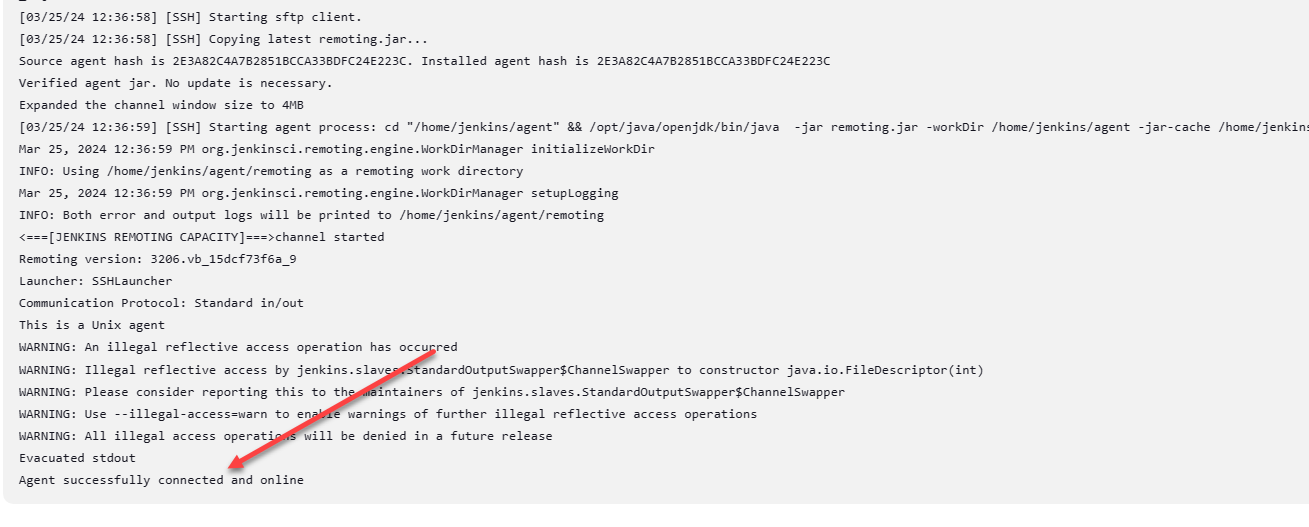This screenshot has height=527, width=1309.
Task: Click the "--illegal-access=warn" warning line
Action: click(387, 414)
